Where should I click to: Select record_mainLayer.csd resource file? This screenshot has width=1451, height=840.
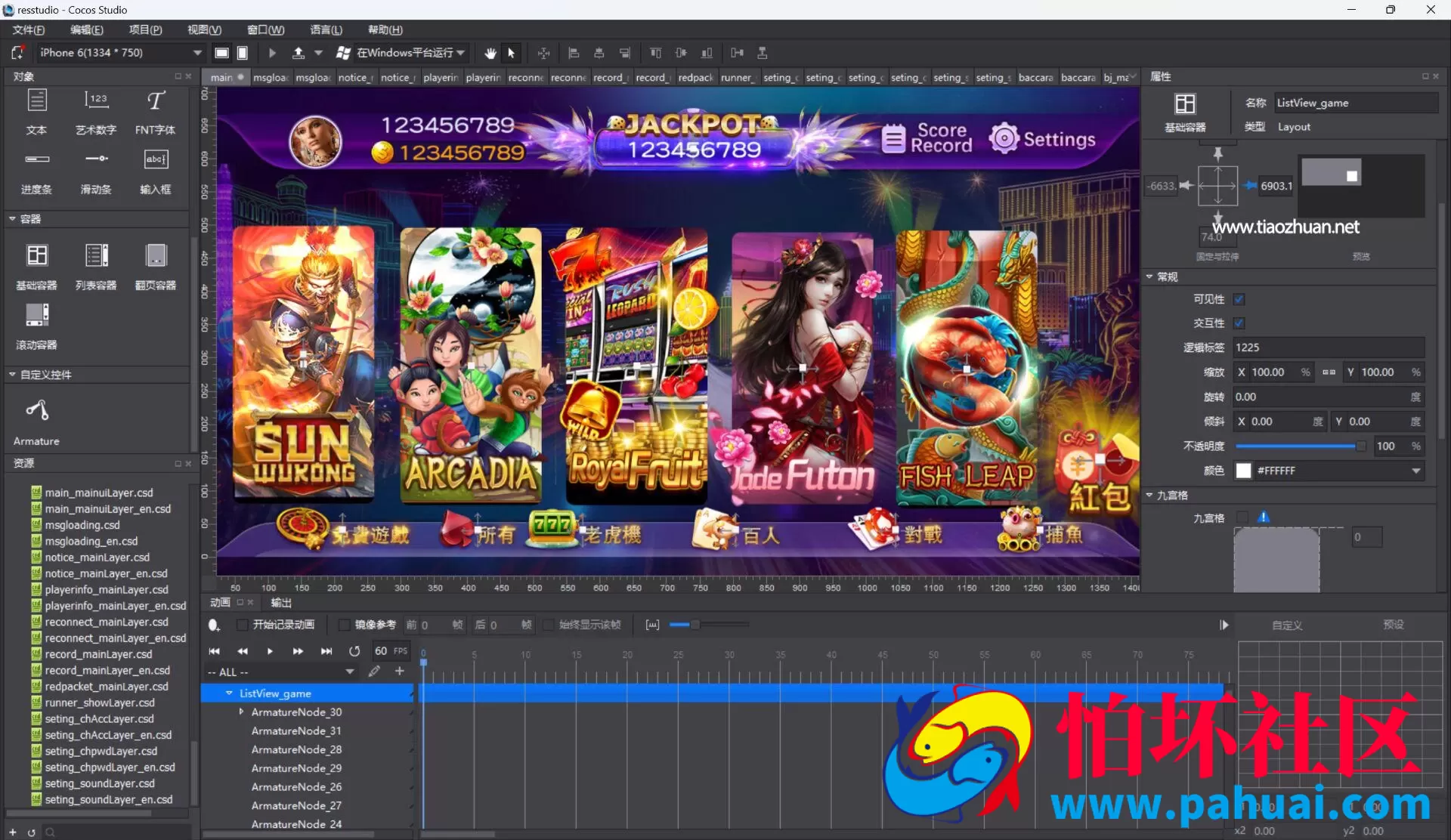tap(98, 654)
